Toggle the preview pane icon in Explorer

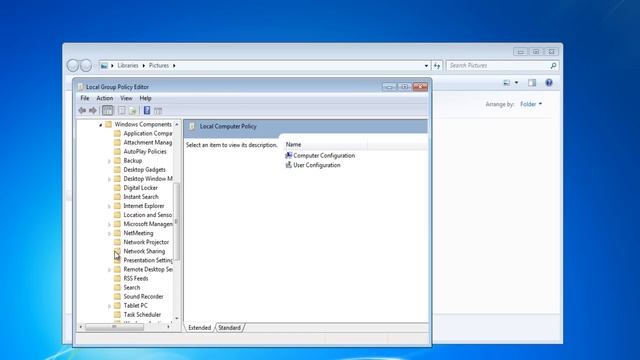pos(532,83)
